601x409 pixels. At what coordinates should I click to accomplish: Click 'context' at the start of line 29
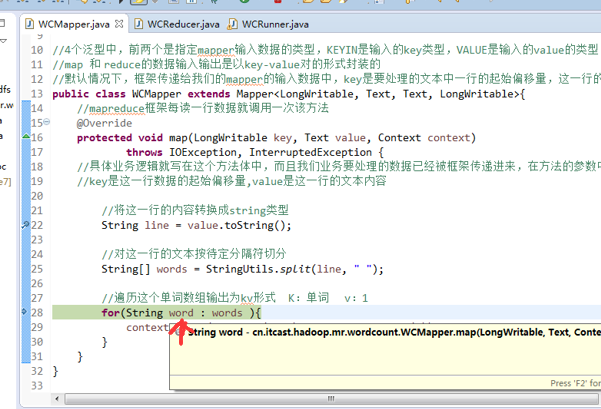coord(147,327)
